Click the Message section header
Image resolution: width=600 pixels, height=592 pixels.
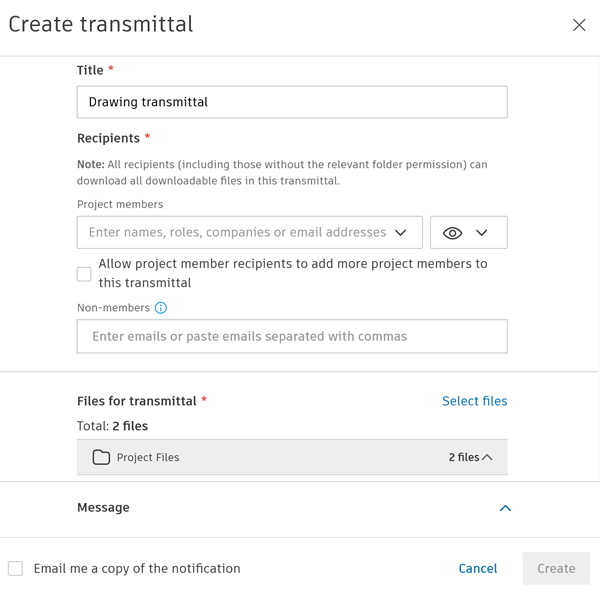[104, 508]
